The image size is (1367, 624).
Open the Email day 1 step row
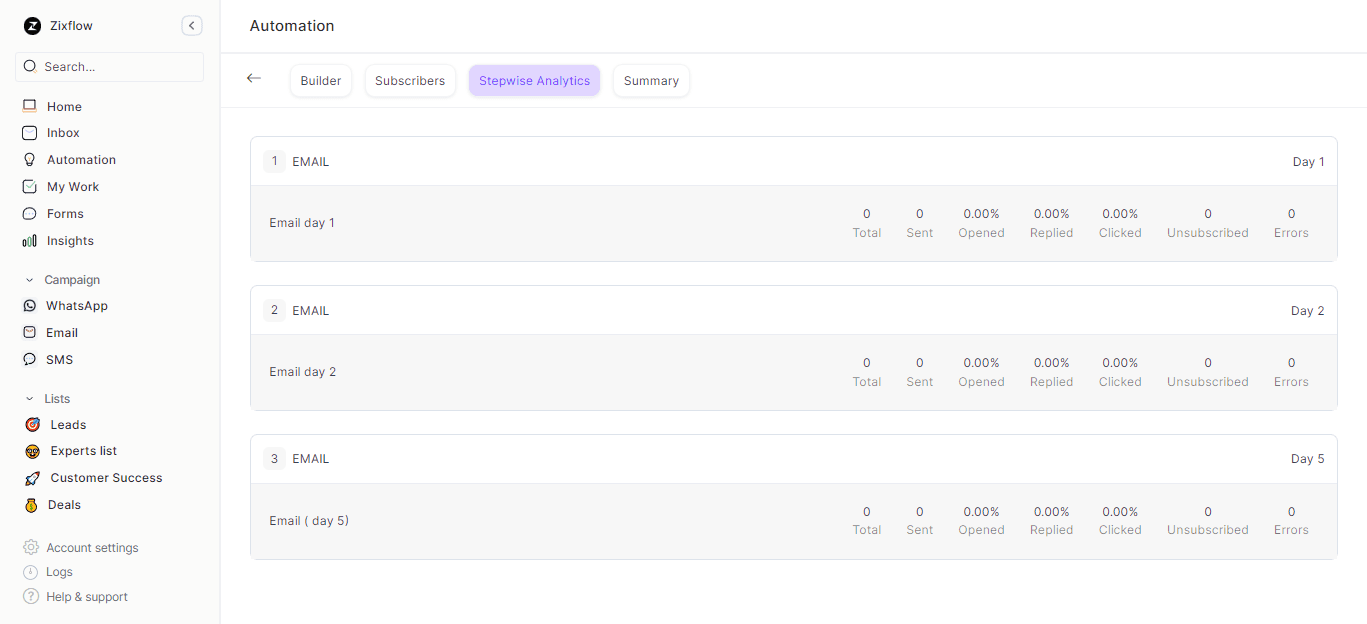click(x=302, y=223)
